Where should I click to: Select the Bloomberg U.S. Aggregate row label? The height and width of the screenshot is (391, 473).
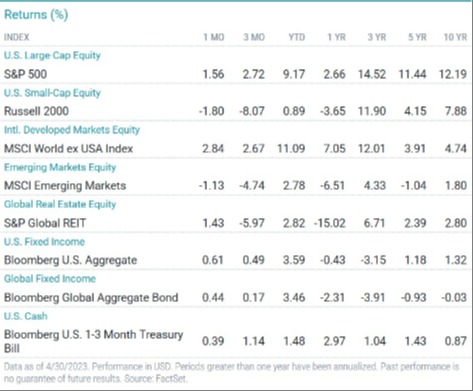click(x=70, y=260)
